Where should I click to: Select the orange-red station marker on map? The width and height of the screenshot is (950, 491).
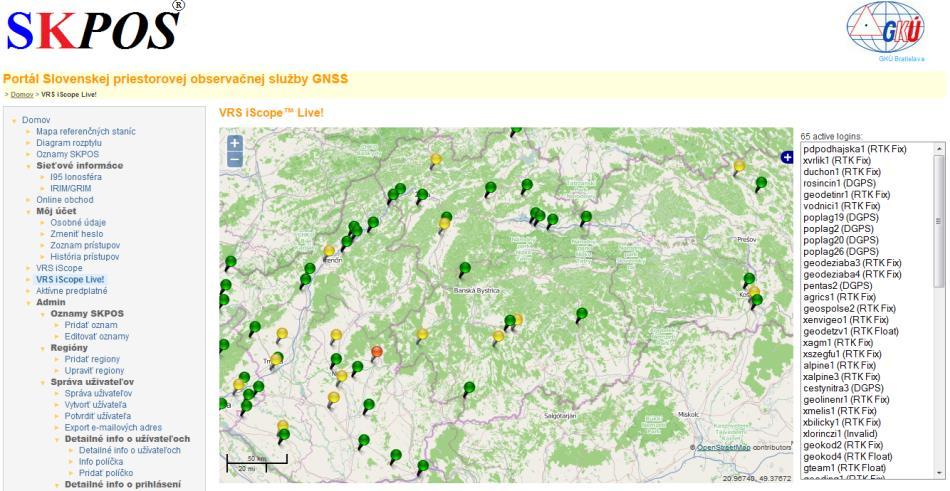tap(377, 353)
